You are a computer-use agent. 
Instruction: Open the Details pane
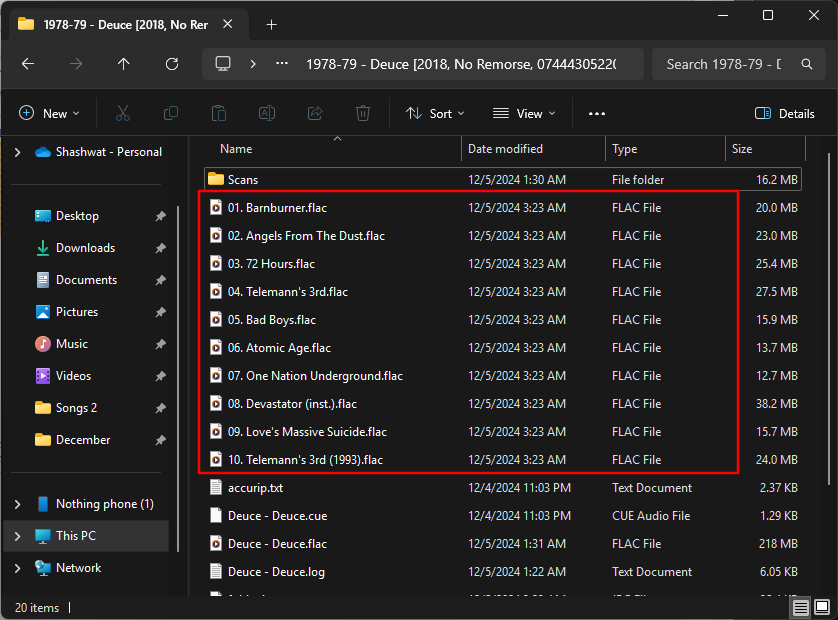pos(784,113)
